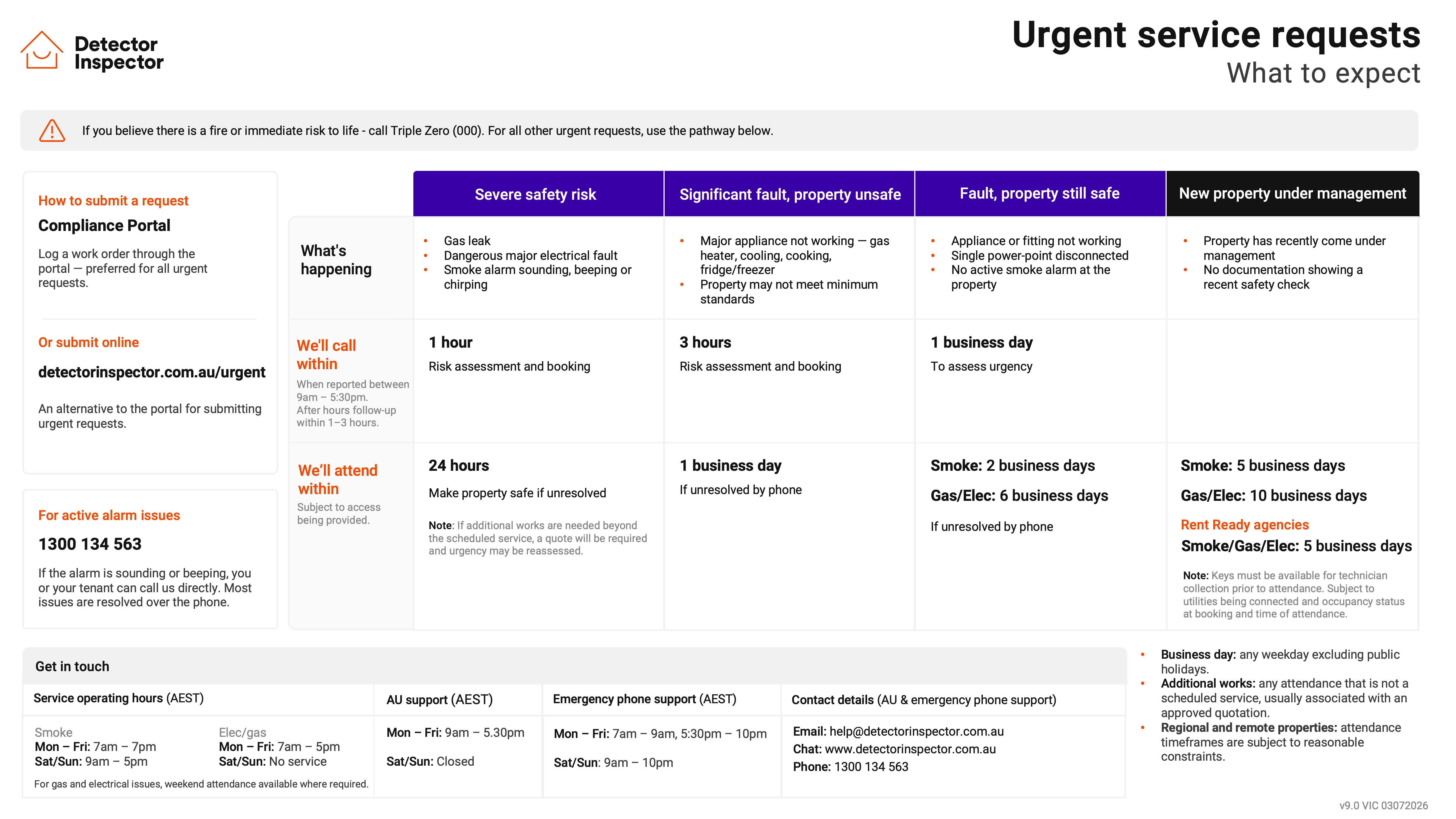The image size is (1456, 819).
Task: Click the Urgent service requests title
Action: point(1216,35)
